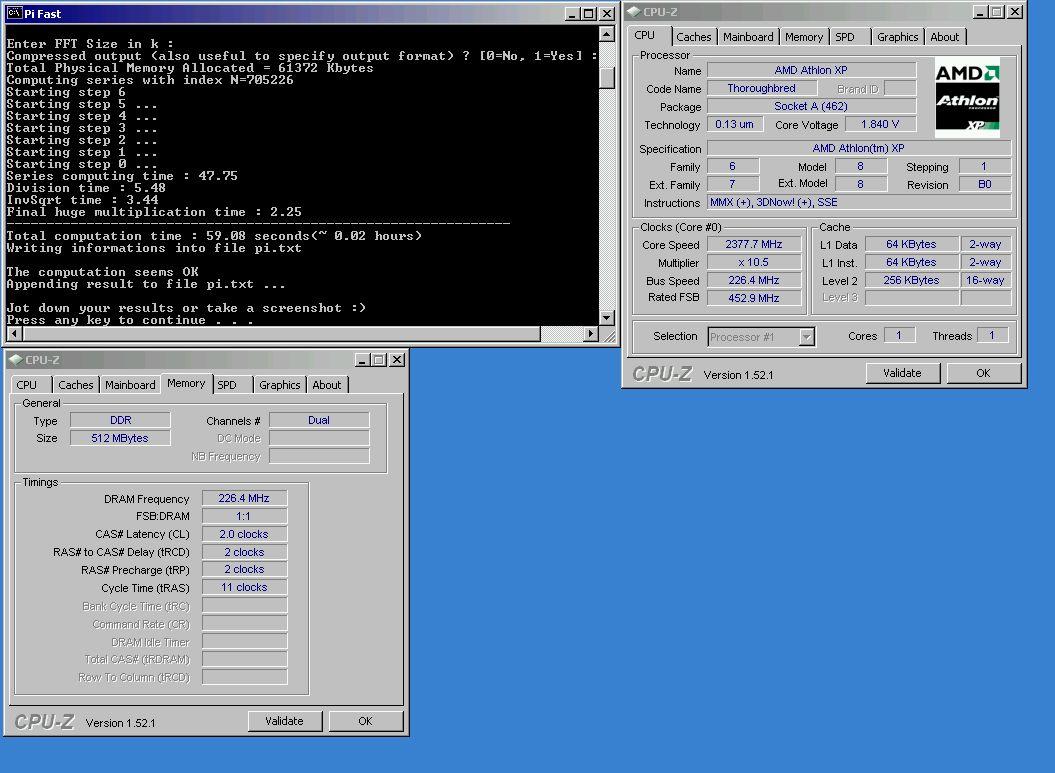Screen dimensions: 1055x773
Task: Close the Pi Fast window
Action: pyautogui.click(x=607, y=13)
